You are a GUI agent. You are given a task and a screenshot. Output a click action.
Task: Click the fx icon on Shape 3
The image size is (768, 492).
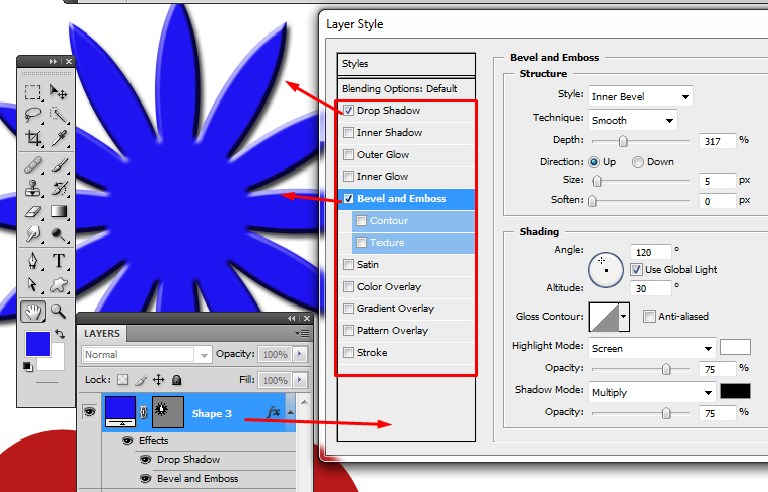[x=273, y=412]
